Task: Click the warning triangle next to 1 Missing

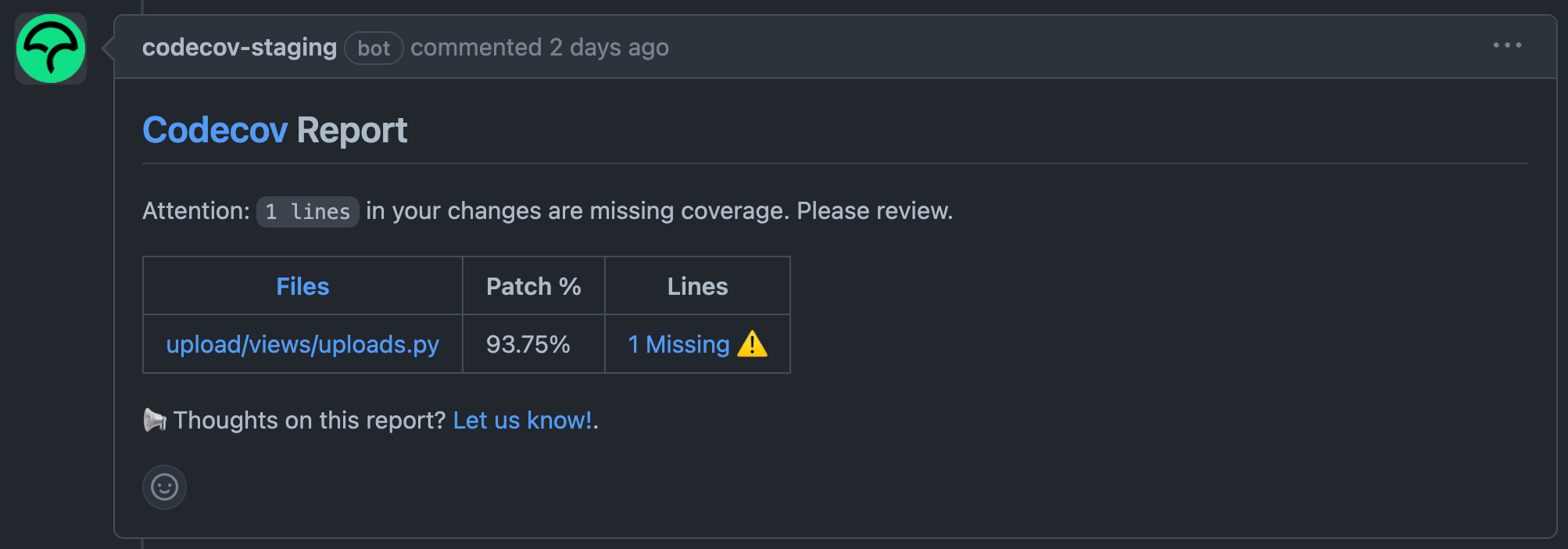Action: click(751, 344)
